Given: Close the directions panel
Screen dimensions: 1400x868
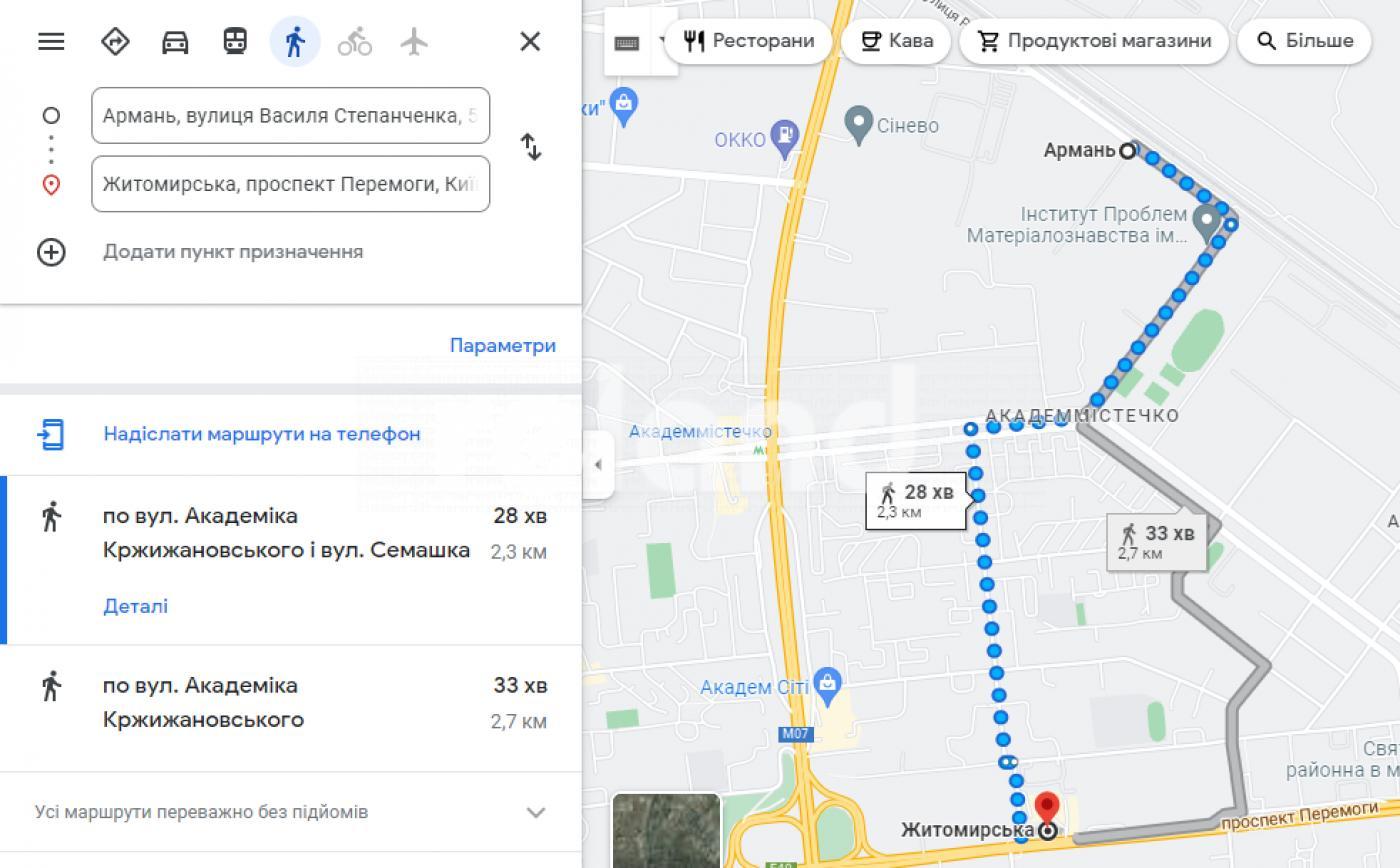Looking at the screenshot, I should pyautogui.click(x=530, y=41).
